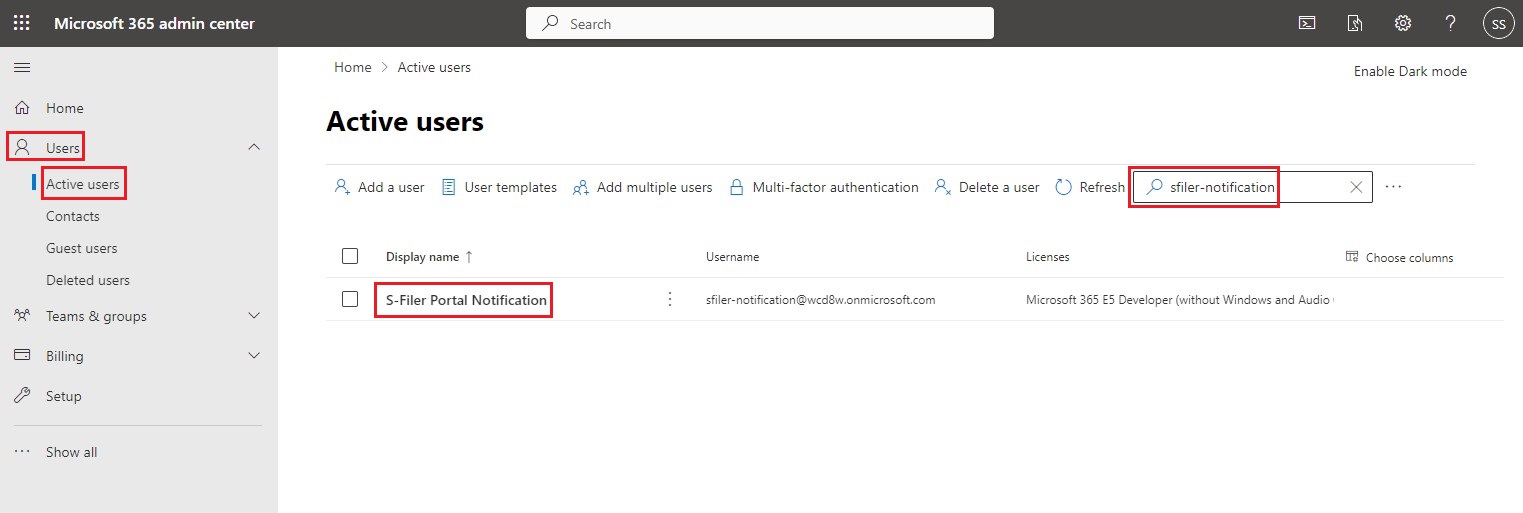Click the Setup wrench icon
This screenshot has width=1523, height=513.
click(22, 396)
